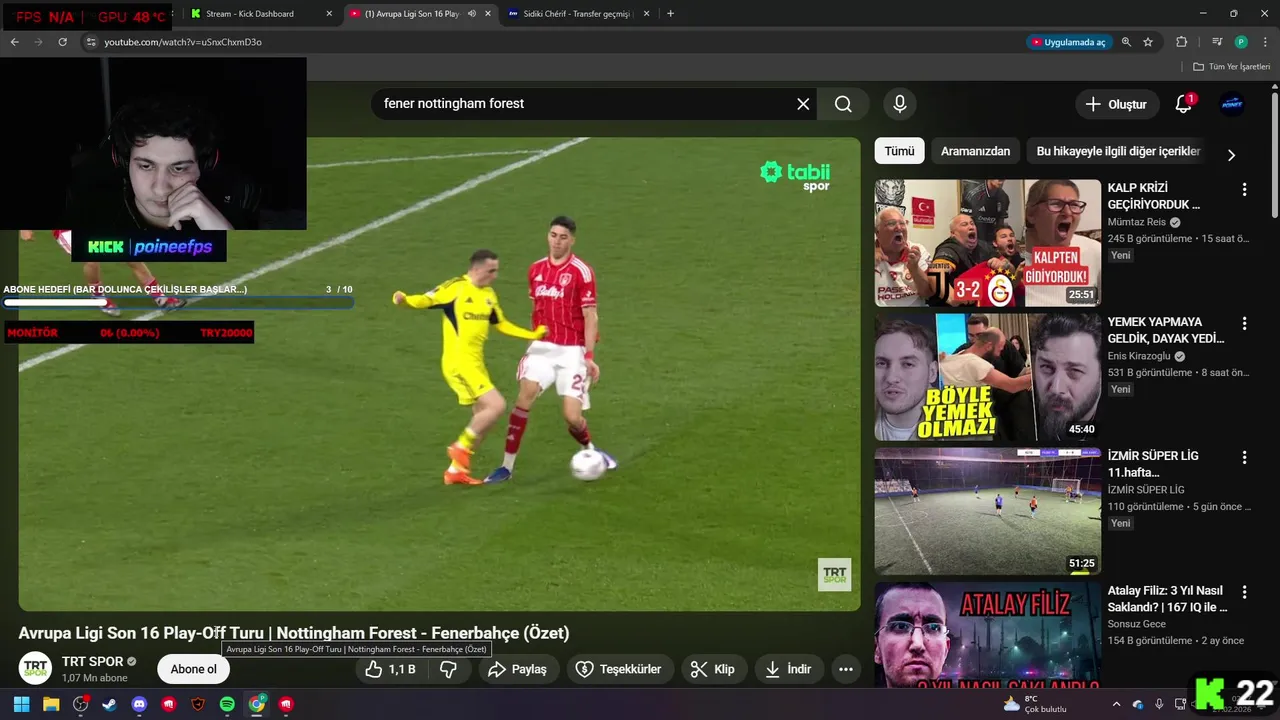1280x720 pixels.
Task: Open Chrome three-dot menu
Action: (x=1266, y=42)
